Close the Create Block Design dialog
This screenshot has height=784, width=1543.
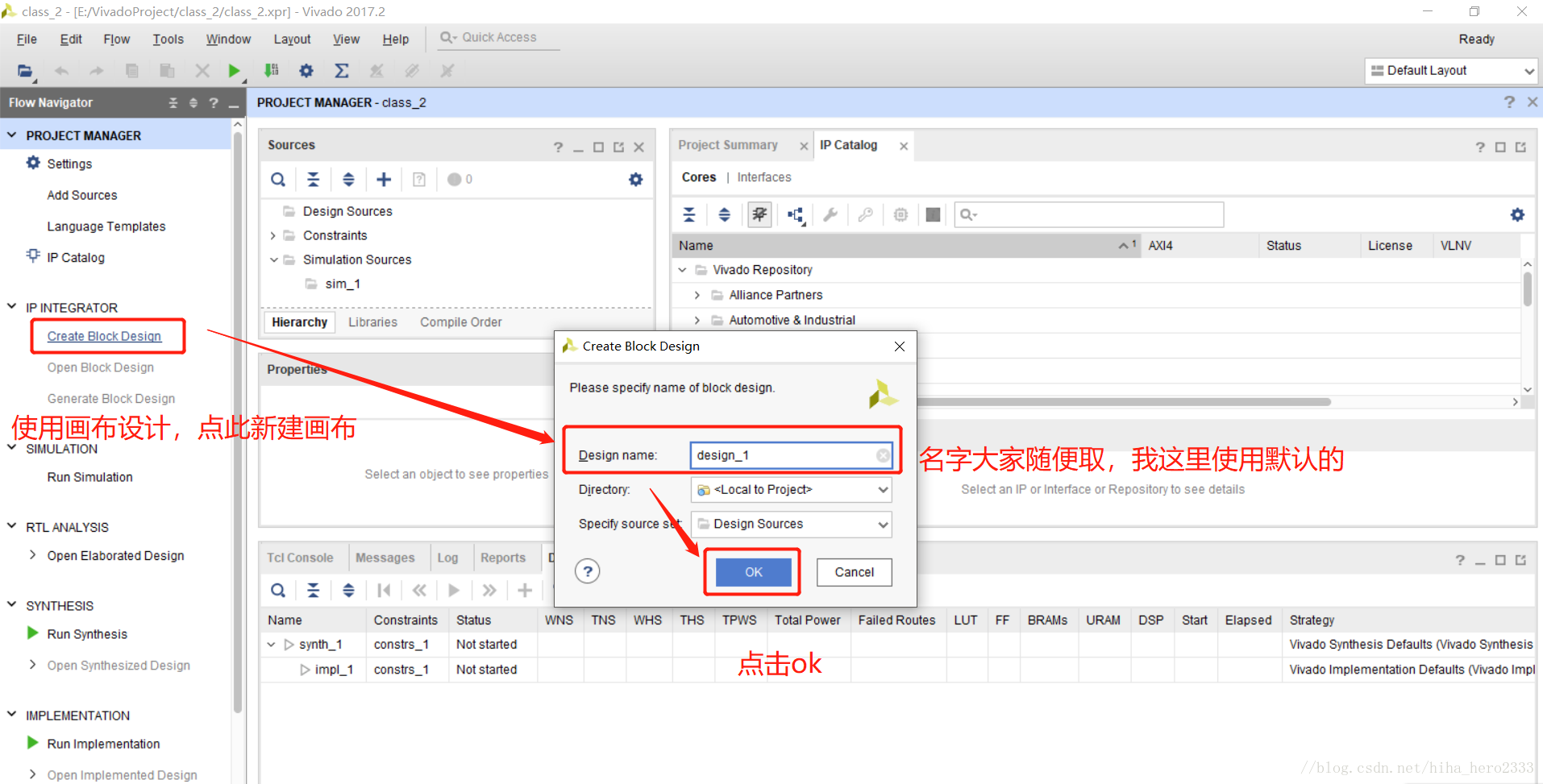point(900,346)
